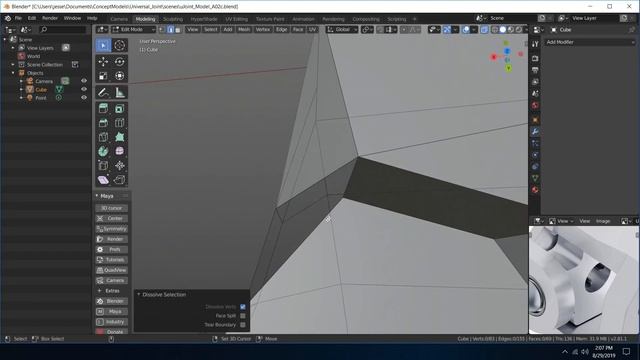Screen dimensions: 640x360
Task: Select the Rip Region tool
Action: [x=120, y=180]
